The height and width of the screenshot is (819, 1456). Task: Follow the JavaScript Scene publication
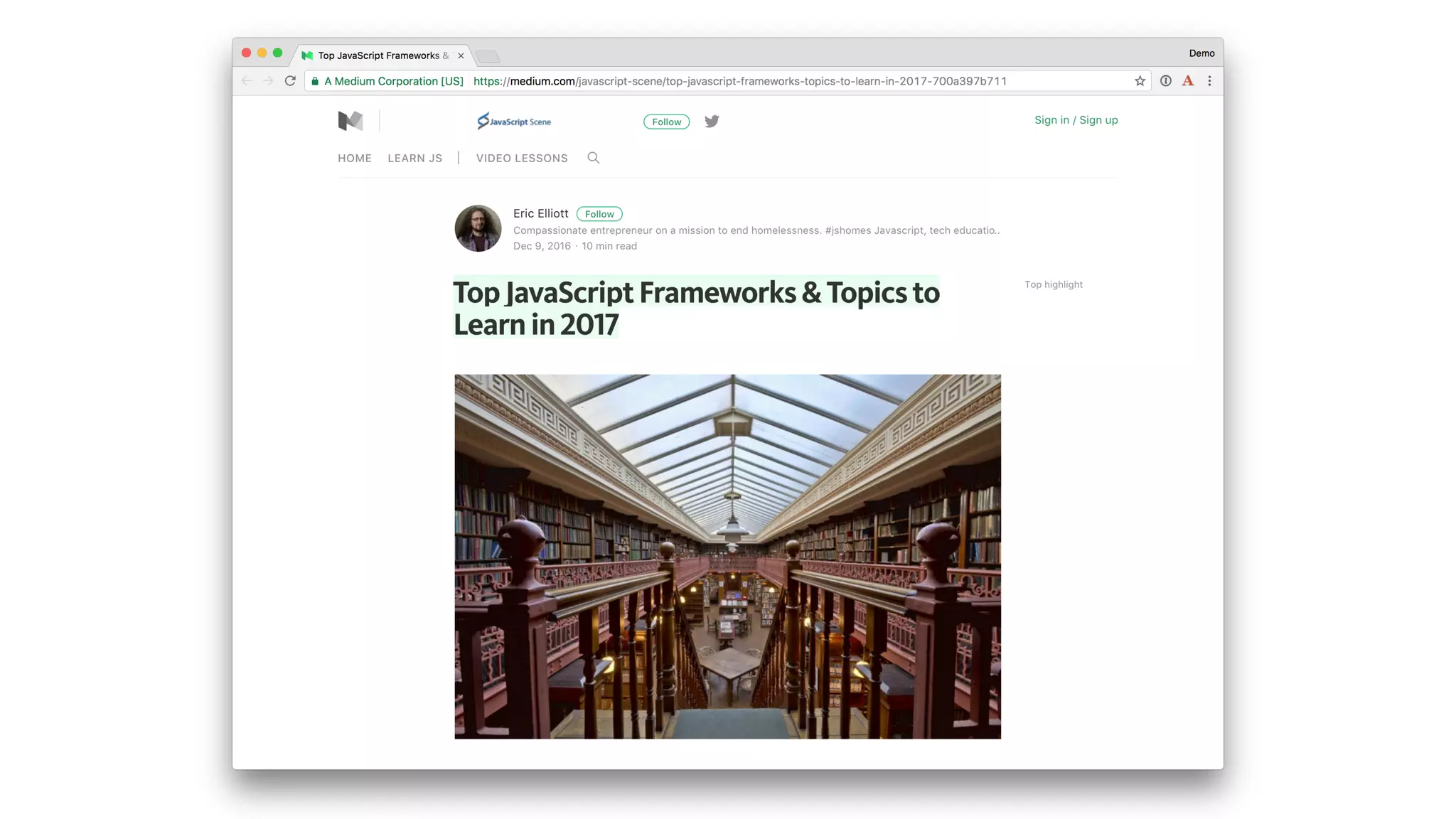(x=666, y=122)
